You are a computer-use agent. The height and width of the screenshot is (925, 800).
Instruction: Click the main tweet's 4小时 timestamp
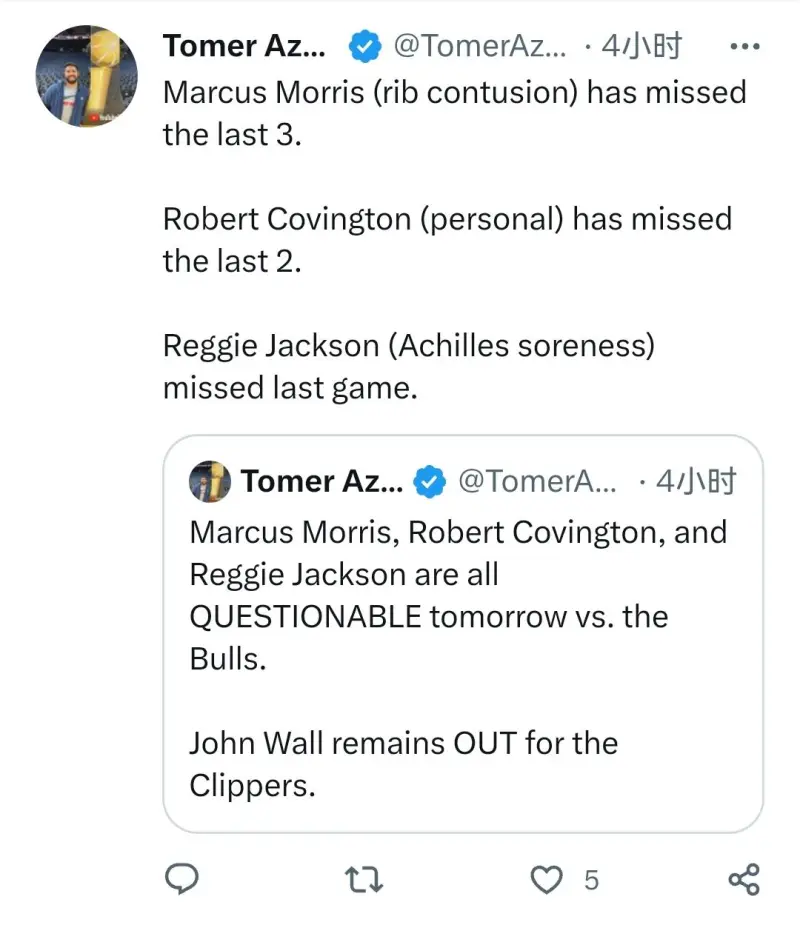tap(642, 46)
